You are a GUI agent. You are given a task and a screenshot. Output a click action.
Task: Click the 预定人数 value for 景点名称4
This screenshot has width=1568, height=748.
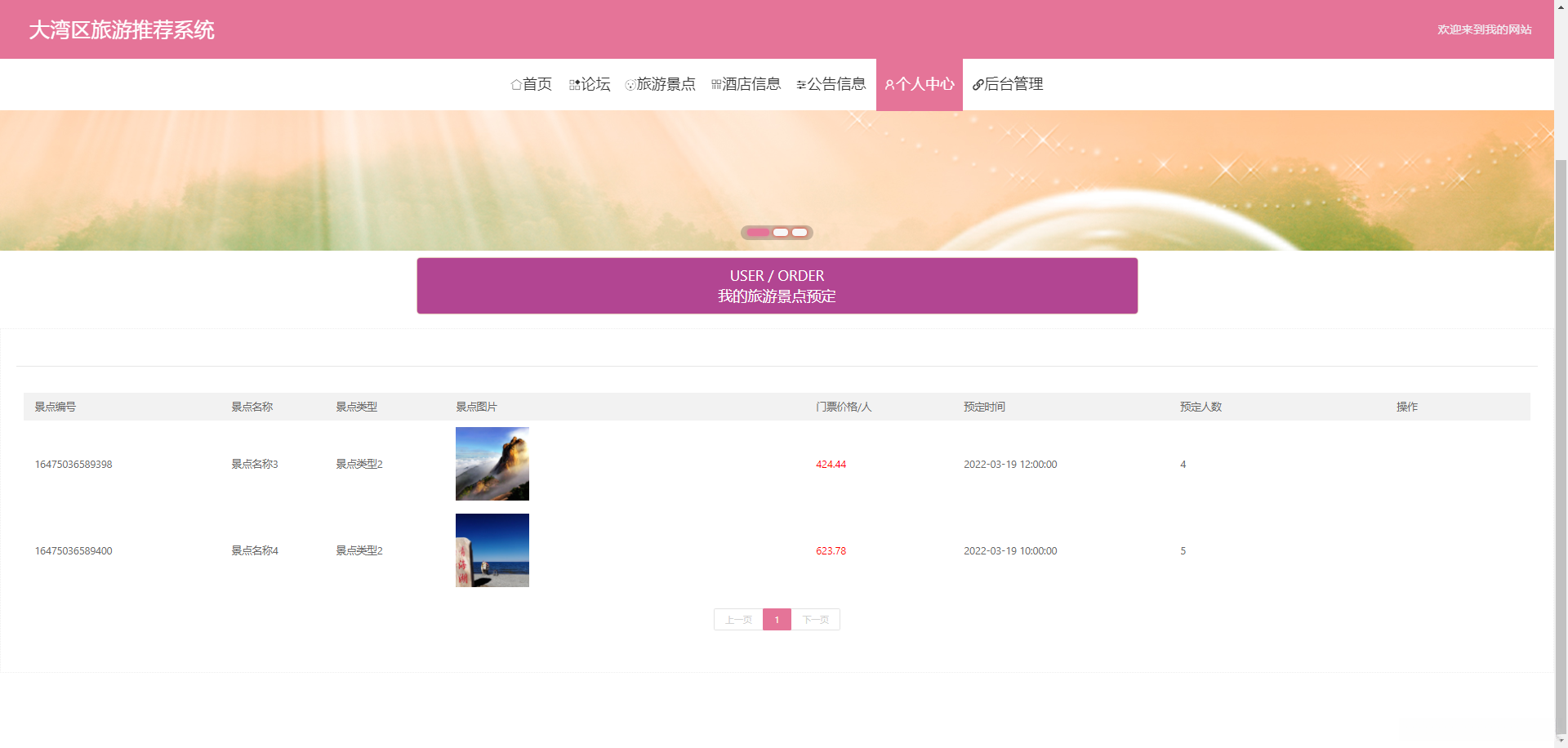pyautogui.click(x=1183, y=551)
